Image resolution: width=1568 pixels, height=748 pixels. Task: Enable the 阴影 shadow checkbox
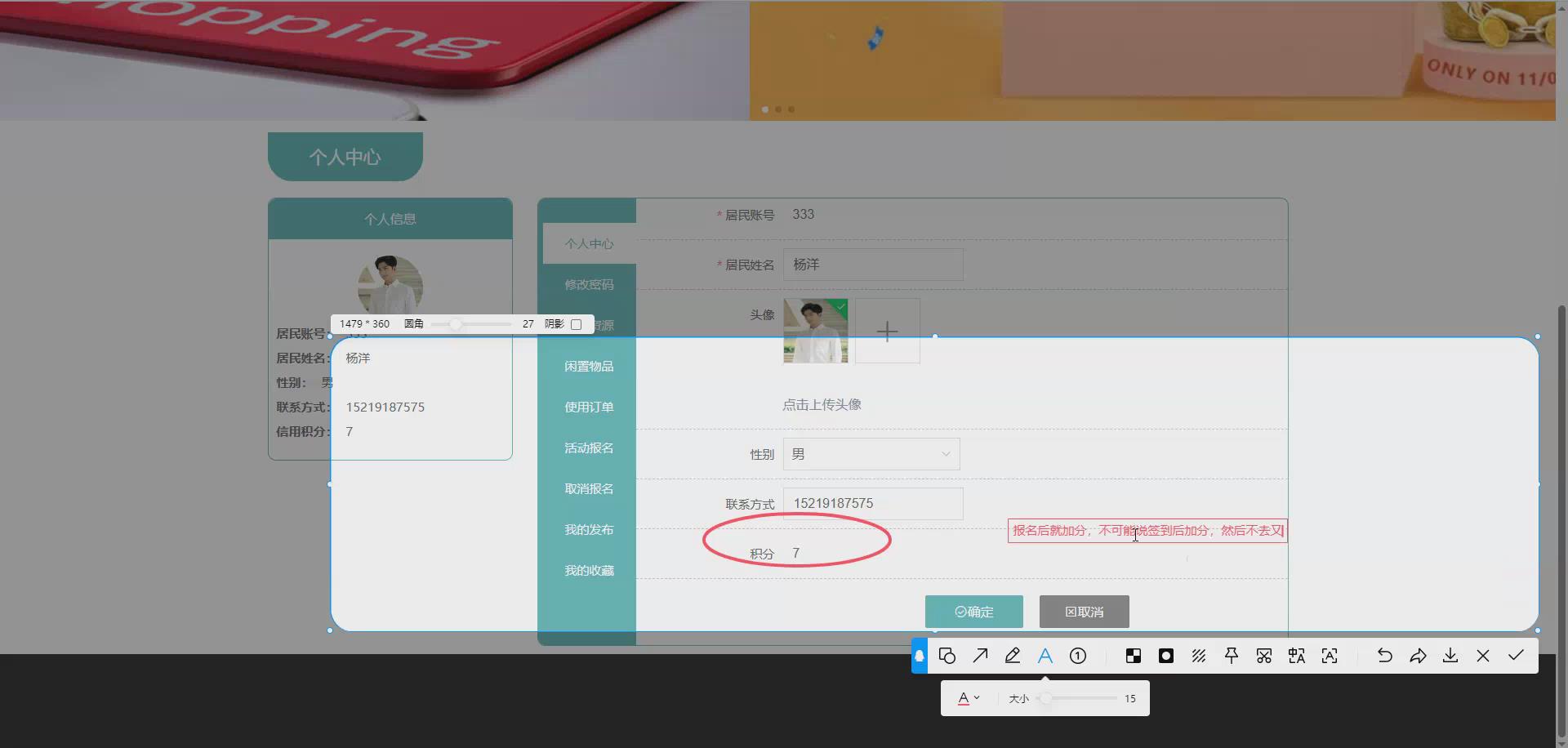click(x=577, y=324)
